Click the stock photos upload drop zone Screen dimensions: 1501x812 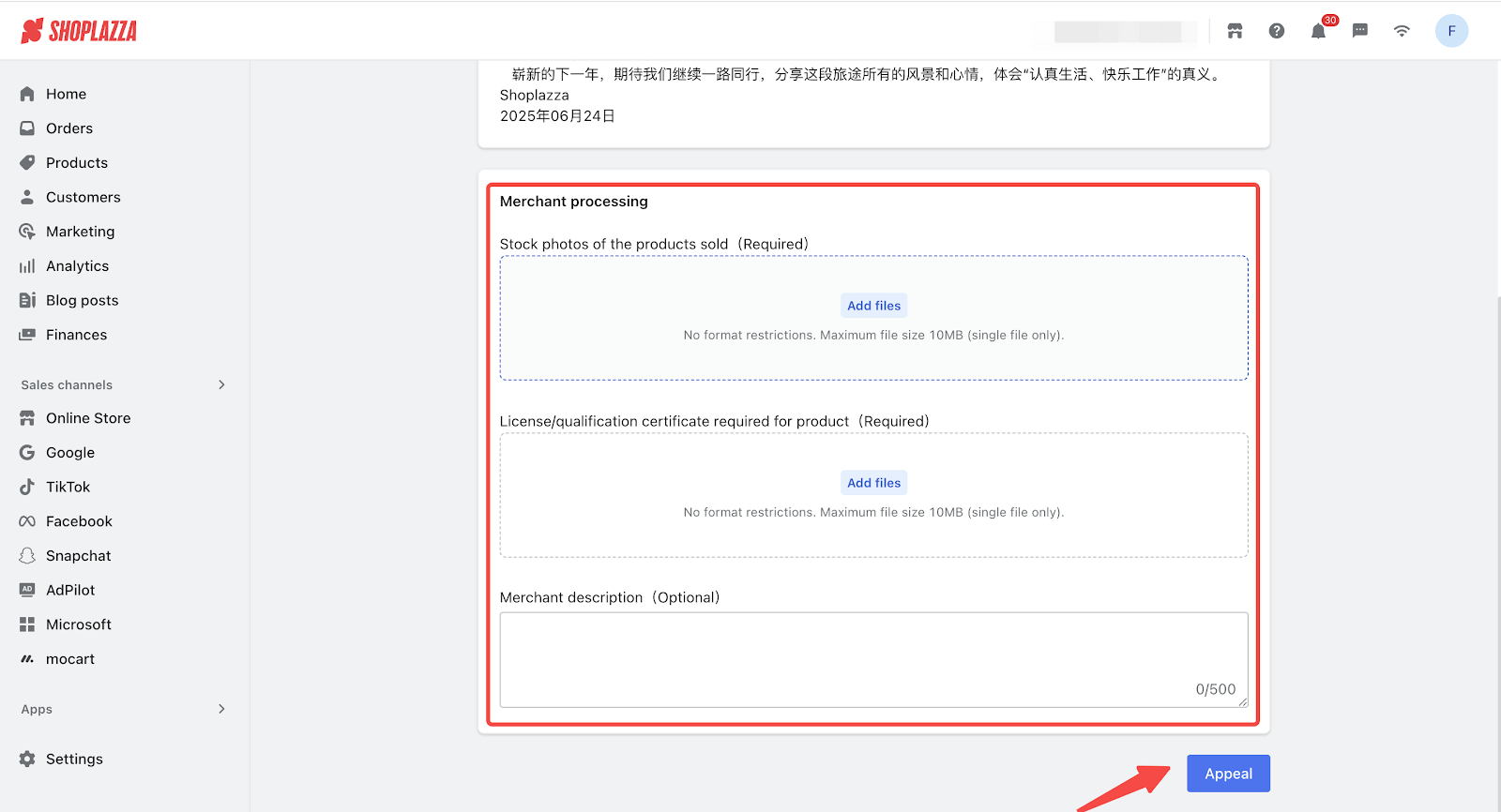point(873,318)
